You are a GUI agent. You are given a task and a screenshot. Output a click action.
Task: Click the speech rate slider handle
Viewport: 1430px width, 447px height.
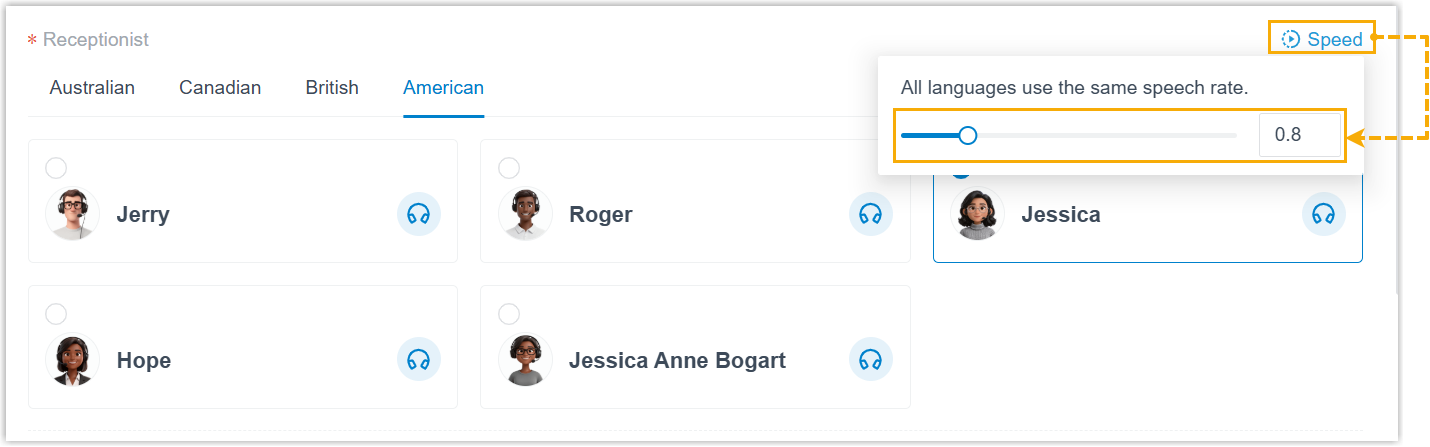(x=967, y=135)
